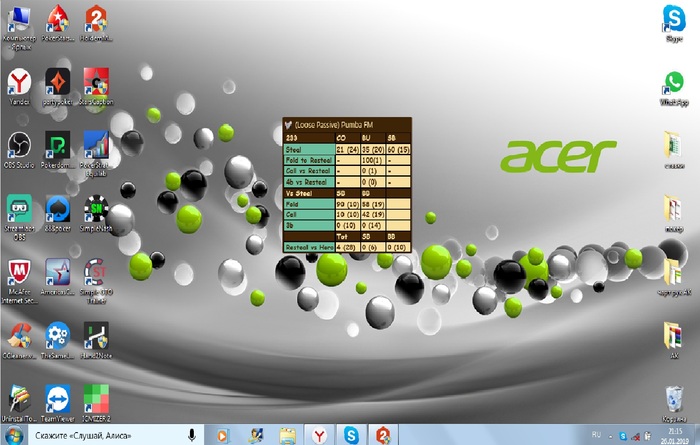700x445 pixels.
Task: Launch the Yandex browser desktop shortcut
Action: [x=19, y=87]
